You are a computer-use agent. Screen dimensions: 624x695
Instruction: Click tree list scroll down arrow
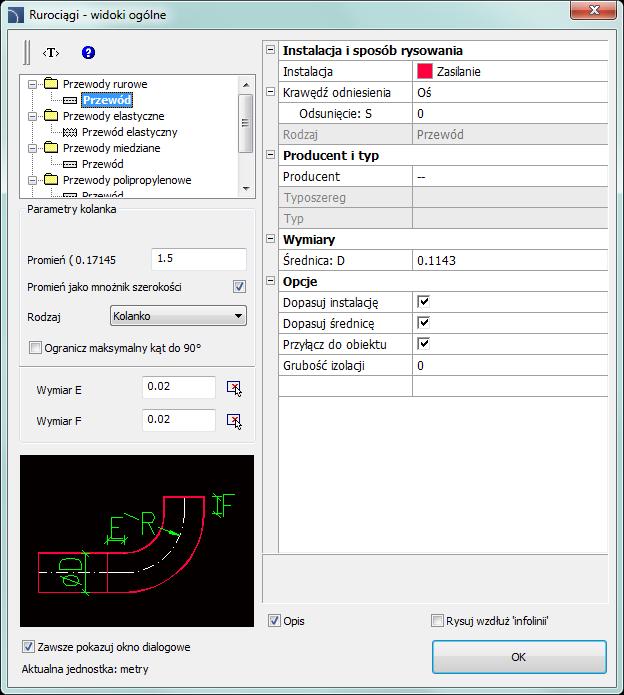[246, 188]
